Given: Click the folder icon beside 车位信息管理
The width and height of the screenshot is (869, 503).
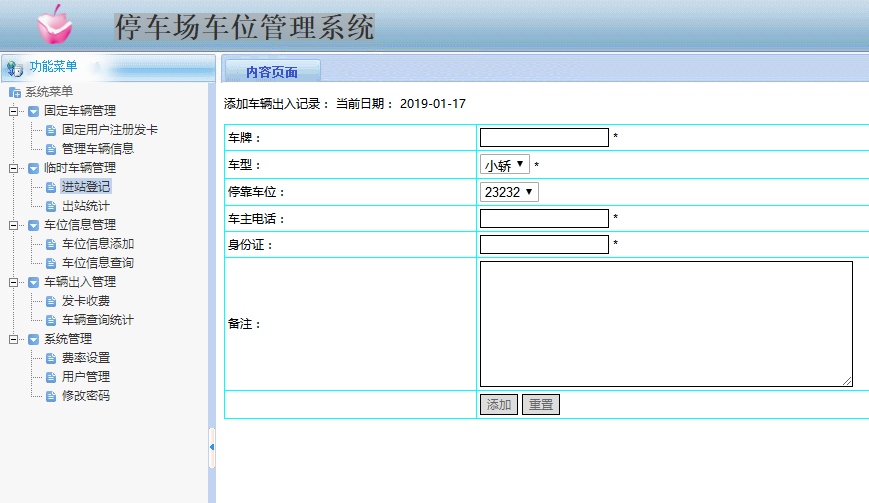Looking at the screenshot, I should 33,225.
